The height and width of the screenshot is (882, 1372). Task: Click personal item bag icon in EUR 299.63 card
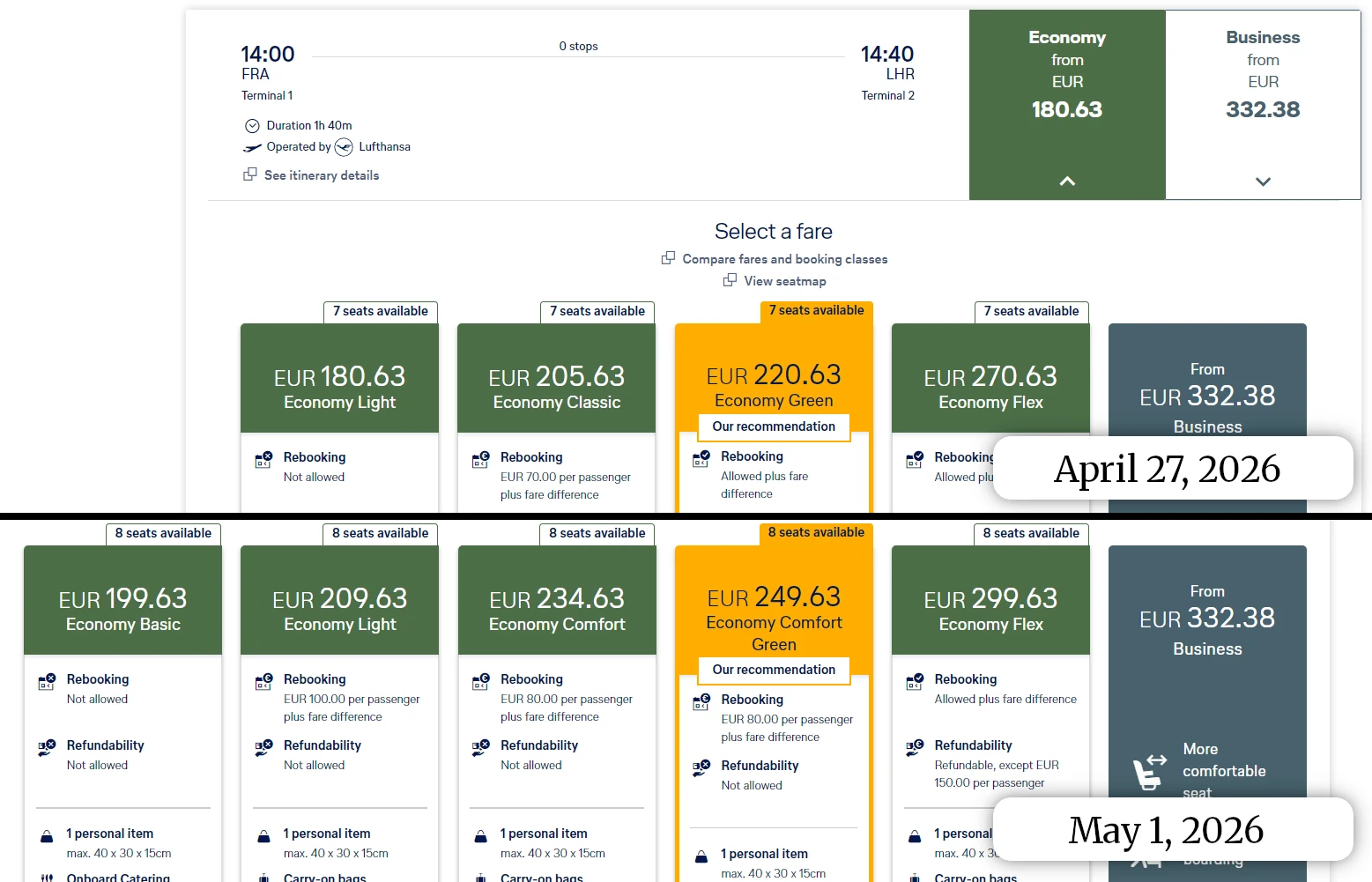pos(915,836)
